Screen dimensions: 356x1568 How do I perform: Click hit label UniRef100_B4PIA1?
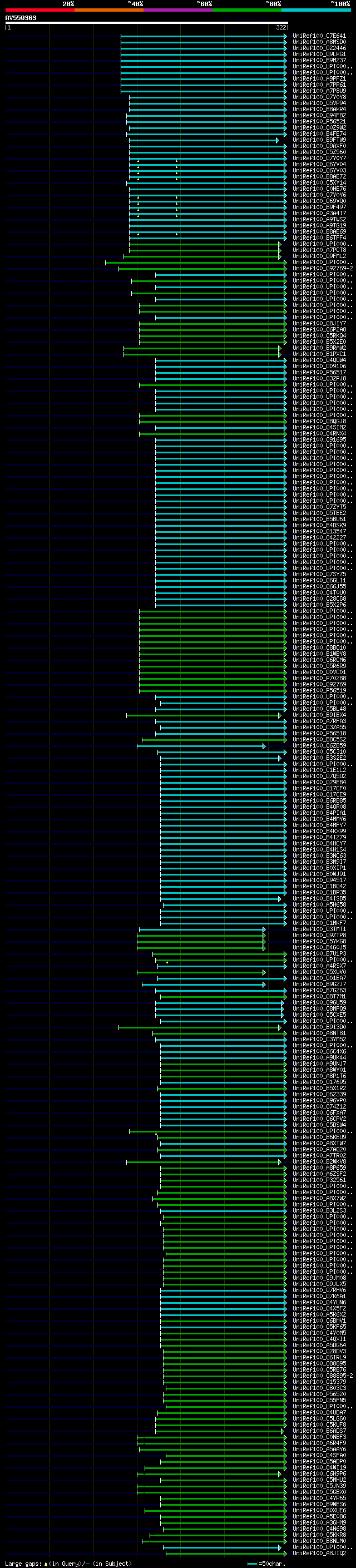pyautogui.click(x=319, y=813)
